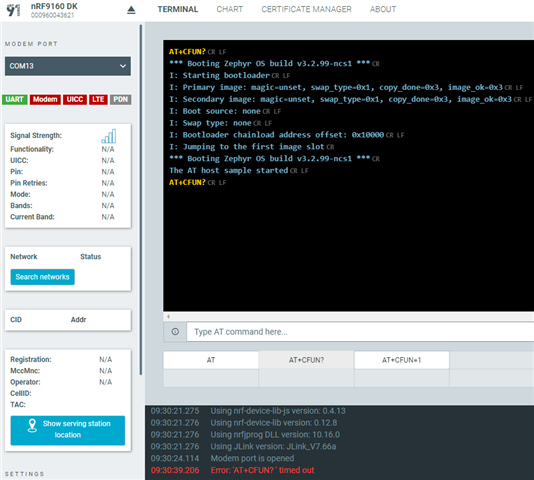Viewport: 534px width, 480px height.
Task: Click the Signal Strength label
Action: coord(36,136)
